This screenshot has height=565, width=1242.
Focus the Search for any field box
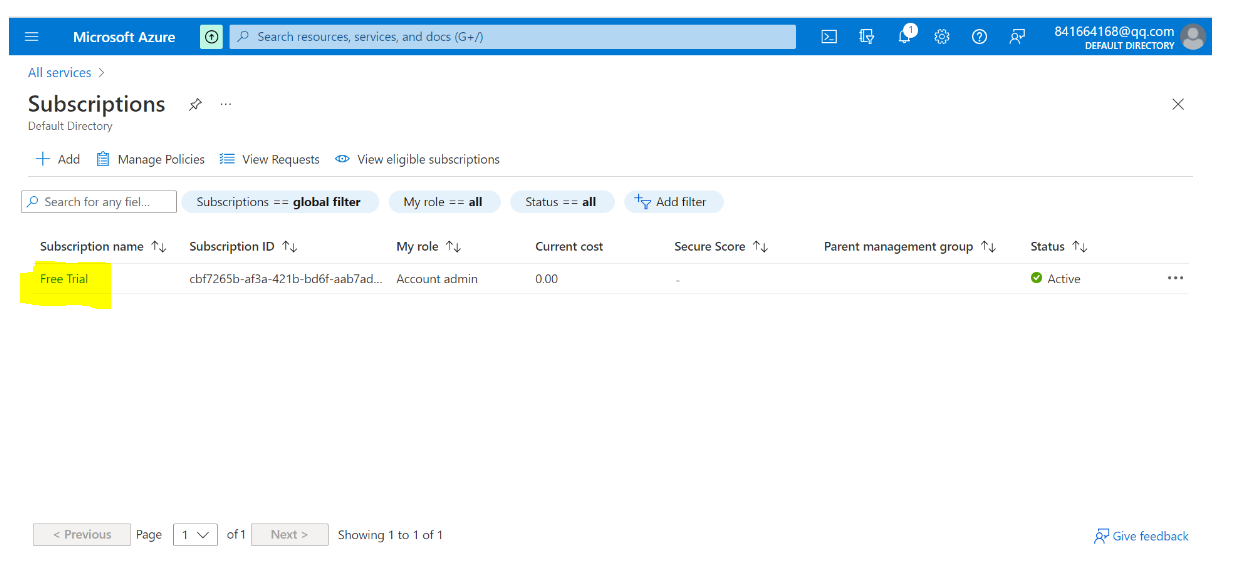click(x=99, y=202)
